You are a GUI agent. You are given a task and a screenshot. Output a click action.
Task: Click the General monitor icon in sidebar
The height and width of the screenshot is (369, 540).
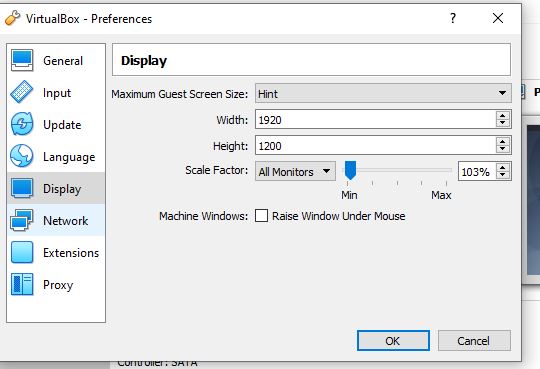tap(22, 60)
